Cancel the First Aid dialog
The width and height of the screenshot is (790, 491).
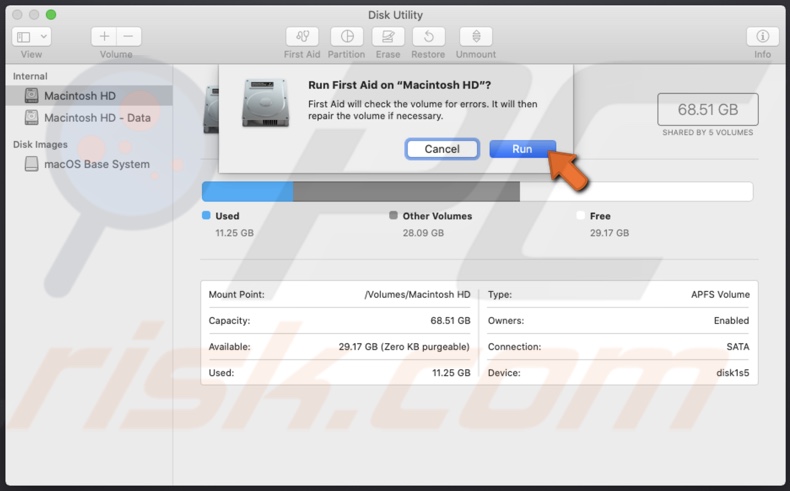[x=442, y=149]
